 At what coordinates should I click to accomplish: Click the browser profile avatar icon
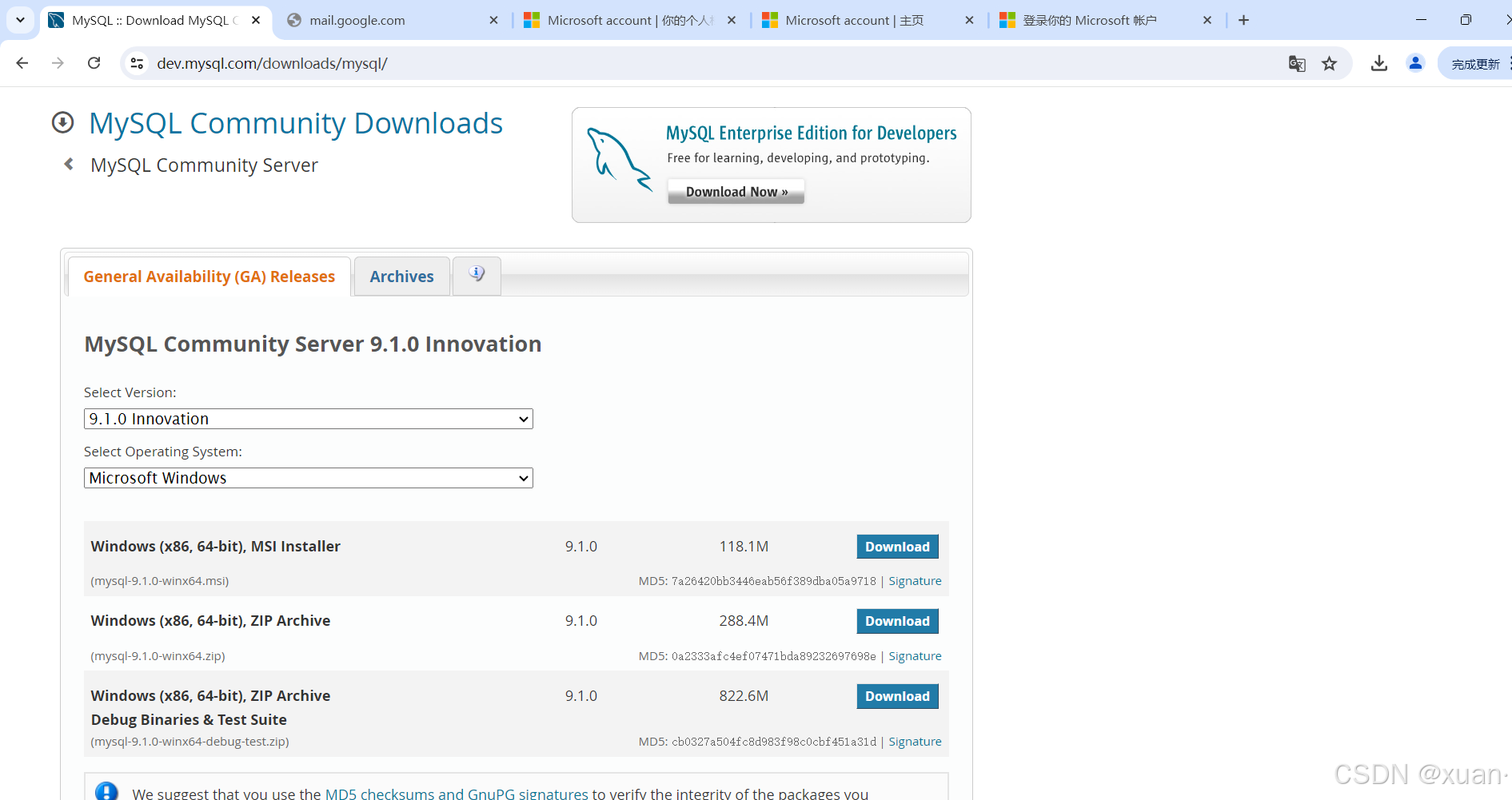(1415, 63)
